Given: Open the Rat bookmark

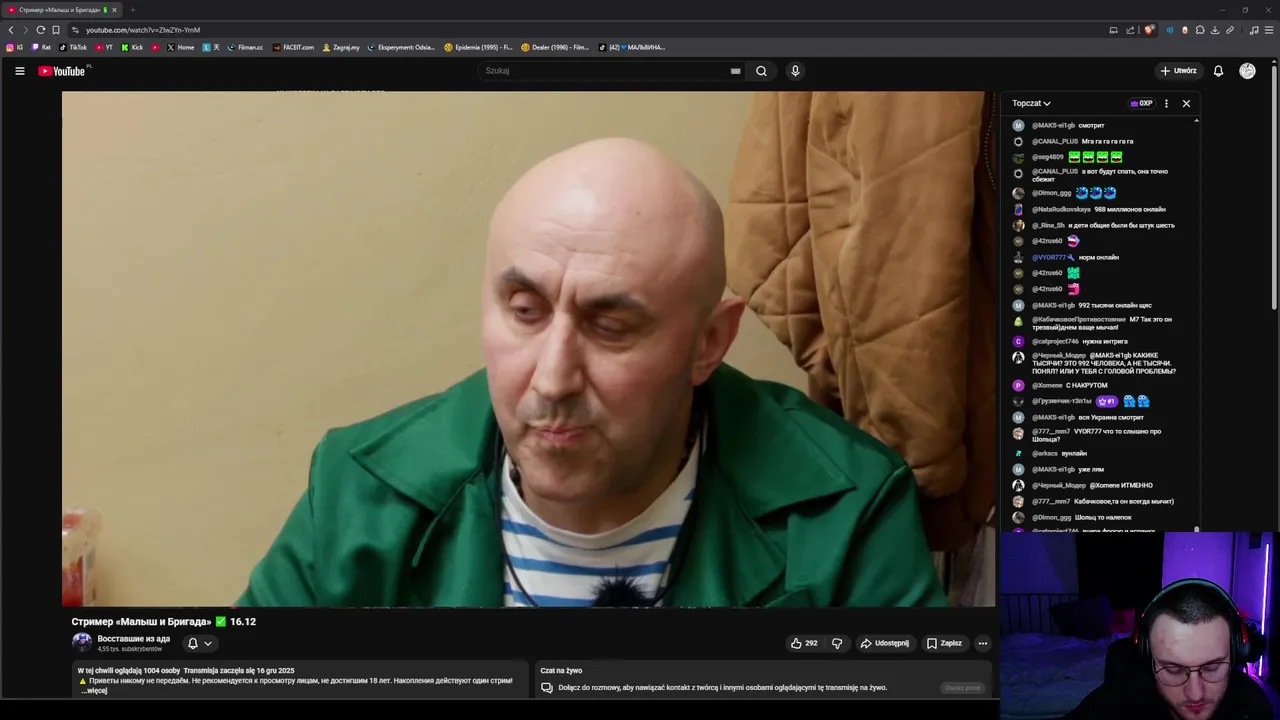Looking at the screenshot, I should (41, 47).
